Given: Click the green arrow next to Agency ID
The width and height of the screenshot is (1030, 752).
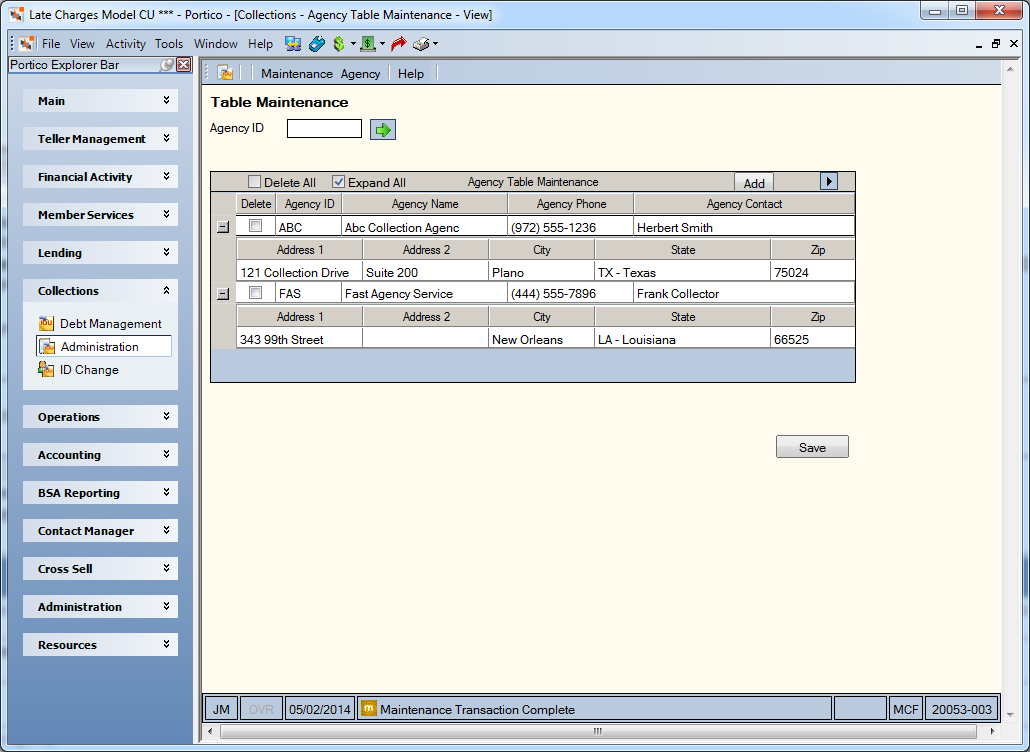Looking at the screenshot, I should click(x=383, y=129).
